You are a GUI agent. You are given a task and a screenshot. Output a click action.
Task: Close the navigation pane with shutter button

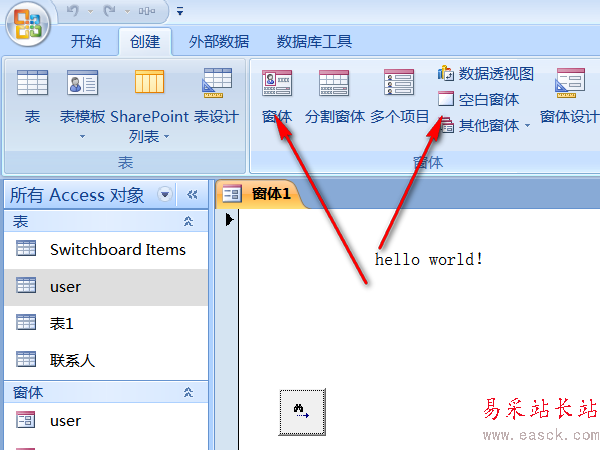click(192, 194)
